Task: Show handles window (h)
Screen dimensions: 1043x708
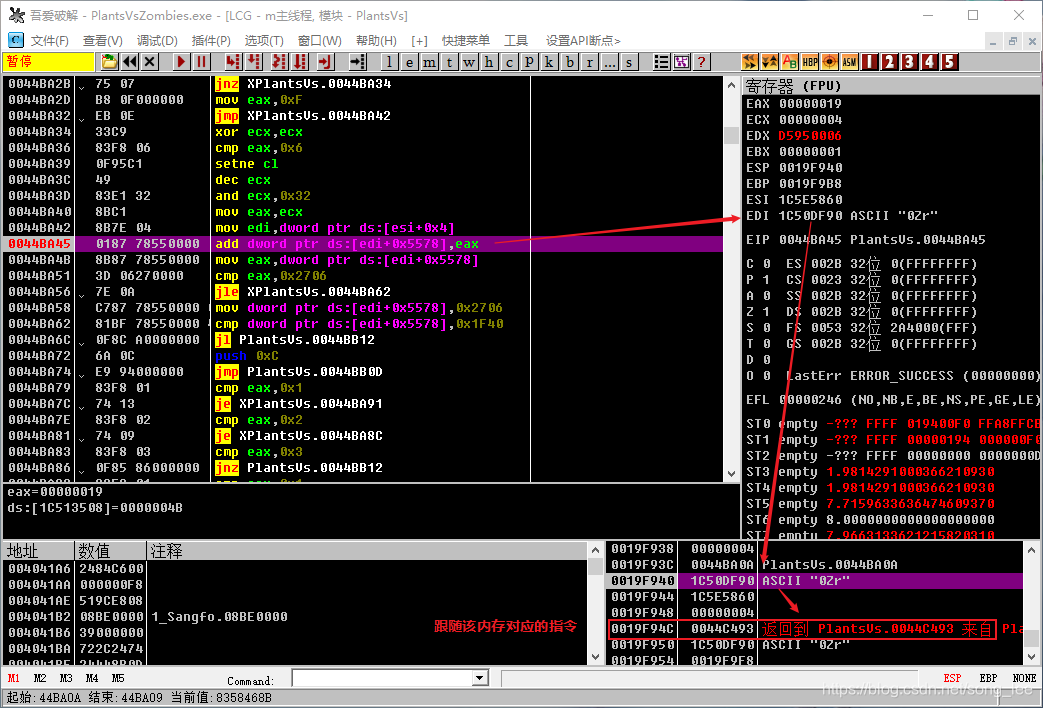Action: [489, 62]
